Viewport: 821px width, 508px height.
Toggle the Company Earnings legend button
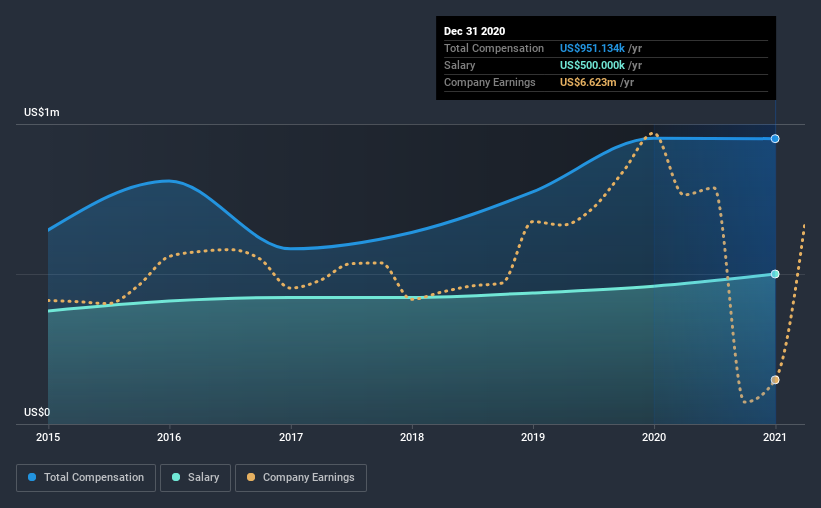(x=301, y=478)
